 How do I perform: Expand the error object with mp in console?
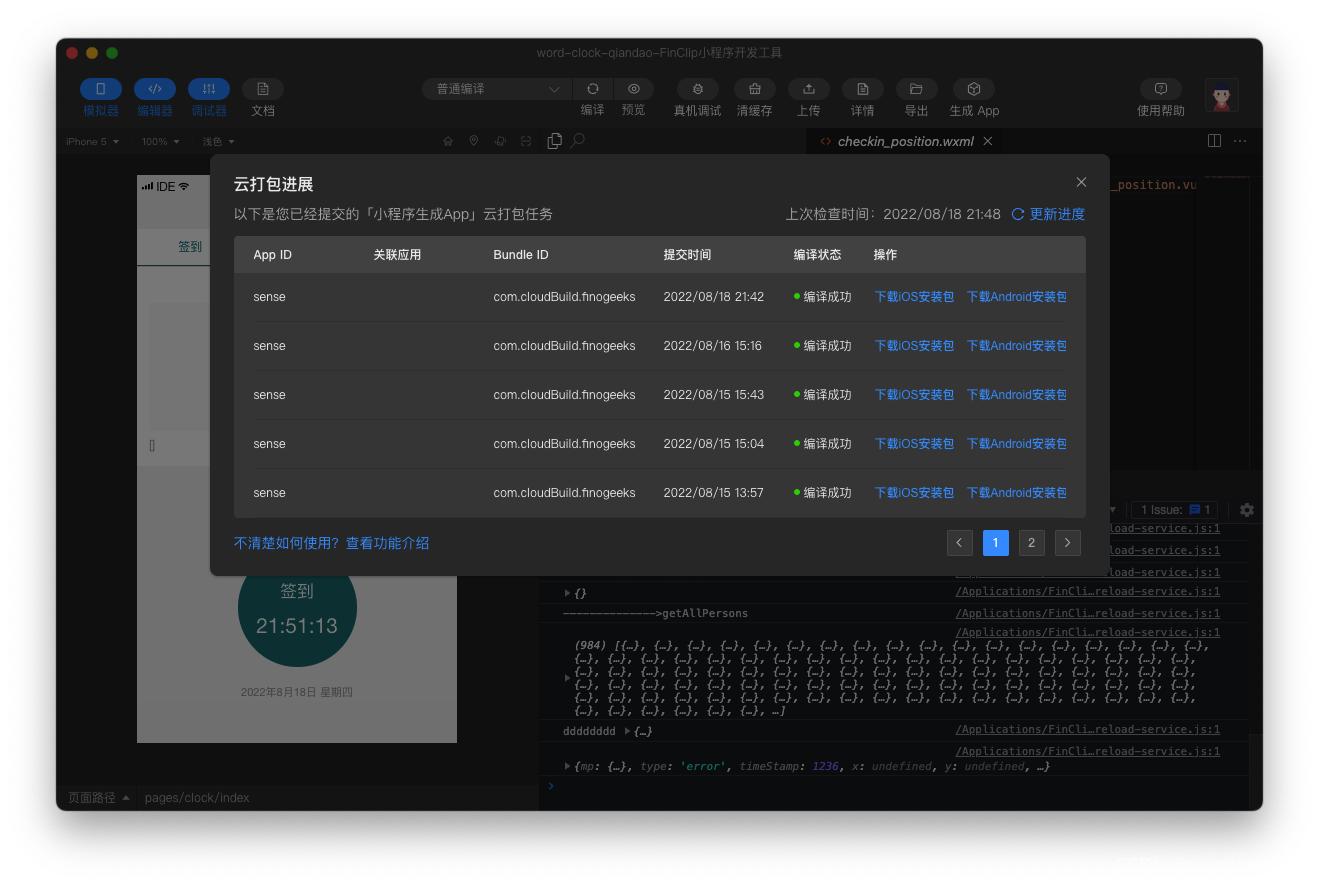[567, 766]
